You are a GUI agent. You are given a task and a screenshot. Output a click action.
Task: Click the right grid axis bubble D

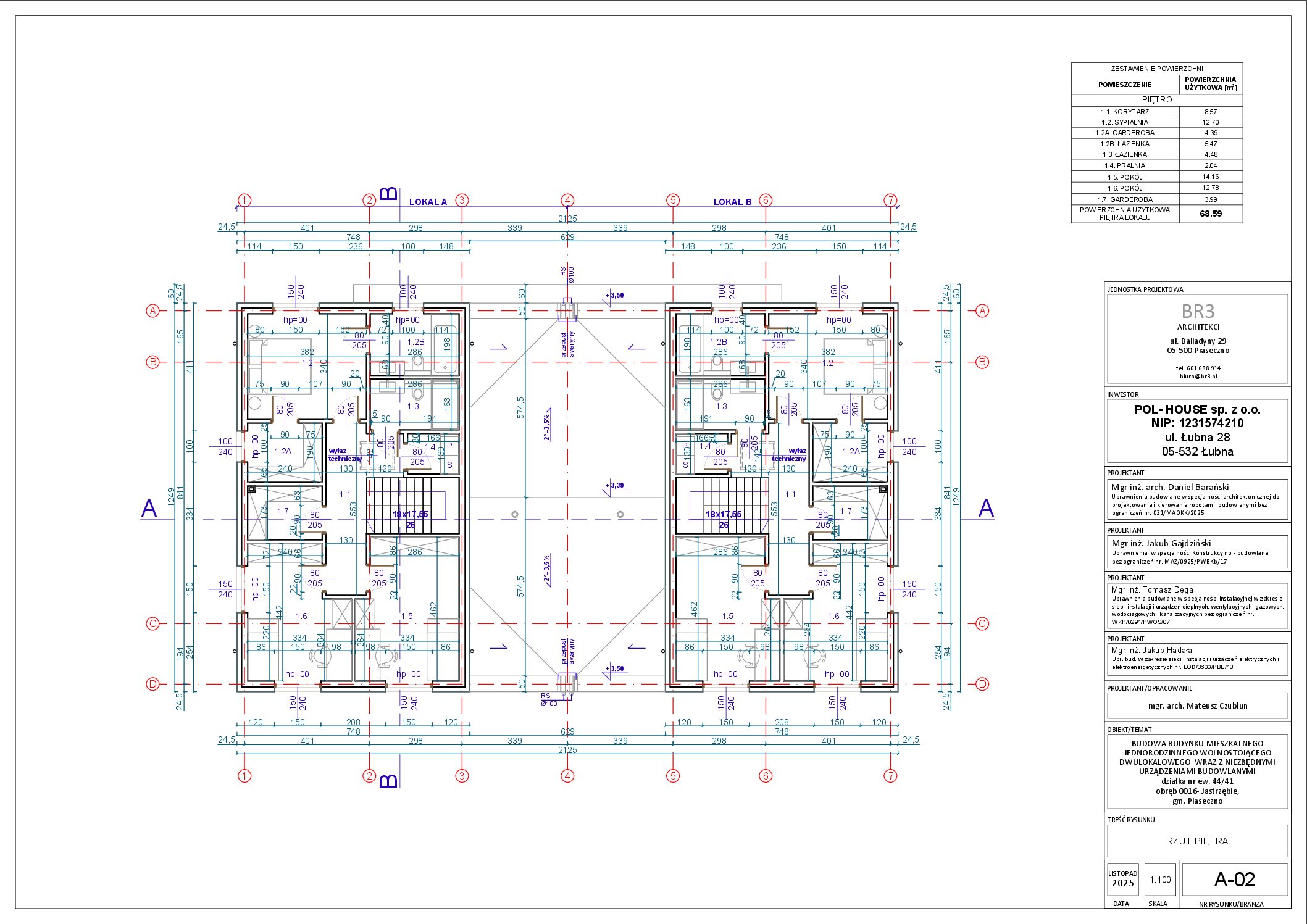982,684
